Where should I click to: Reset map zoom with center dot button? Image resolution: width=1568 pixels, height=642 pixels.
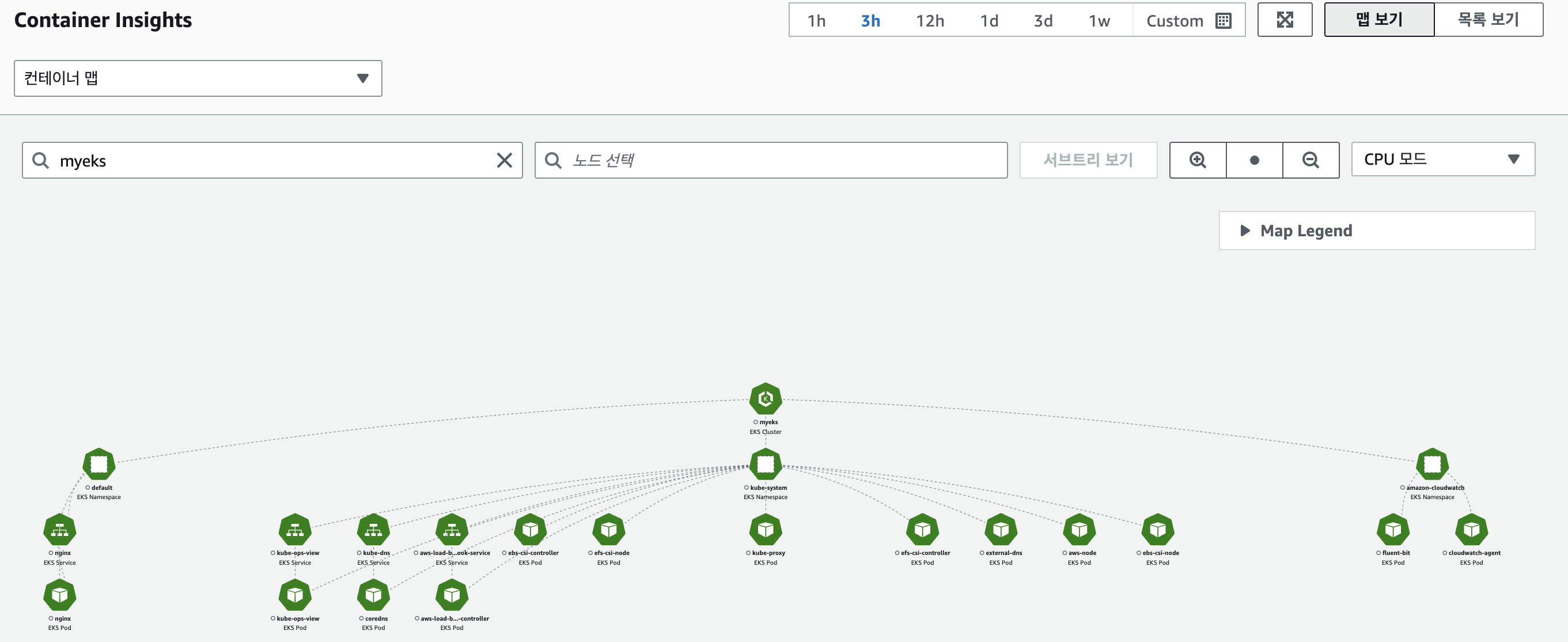point(1254,160)
